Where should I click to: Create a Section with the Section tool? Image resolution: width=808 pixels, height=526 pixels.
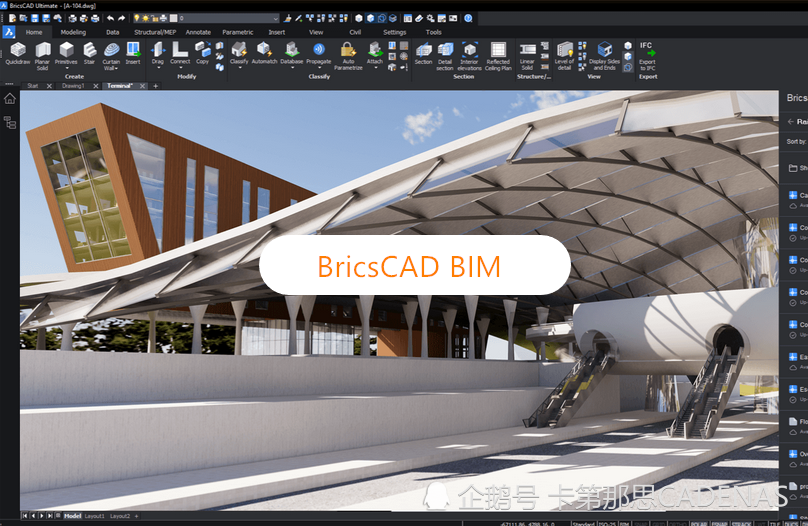click(x=424, y=54)
